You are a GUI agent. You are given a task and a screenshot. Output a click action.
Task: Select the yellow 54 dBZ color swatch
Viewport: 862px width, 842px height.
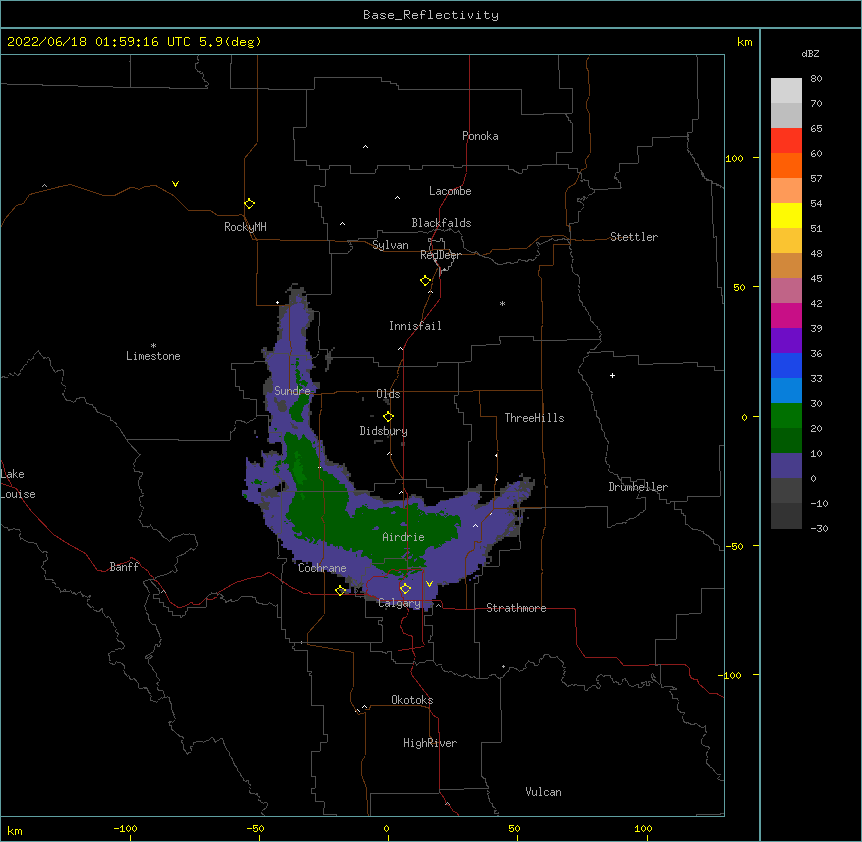786,215
